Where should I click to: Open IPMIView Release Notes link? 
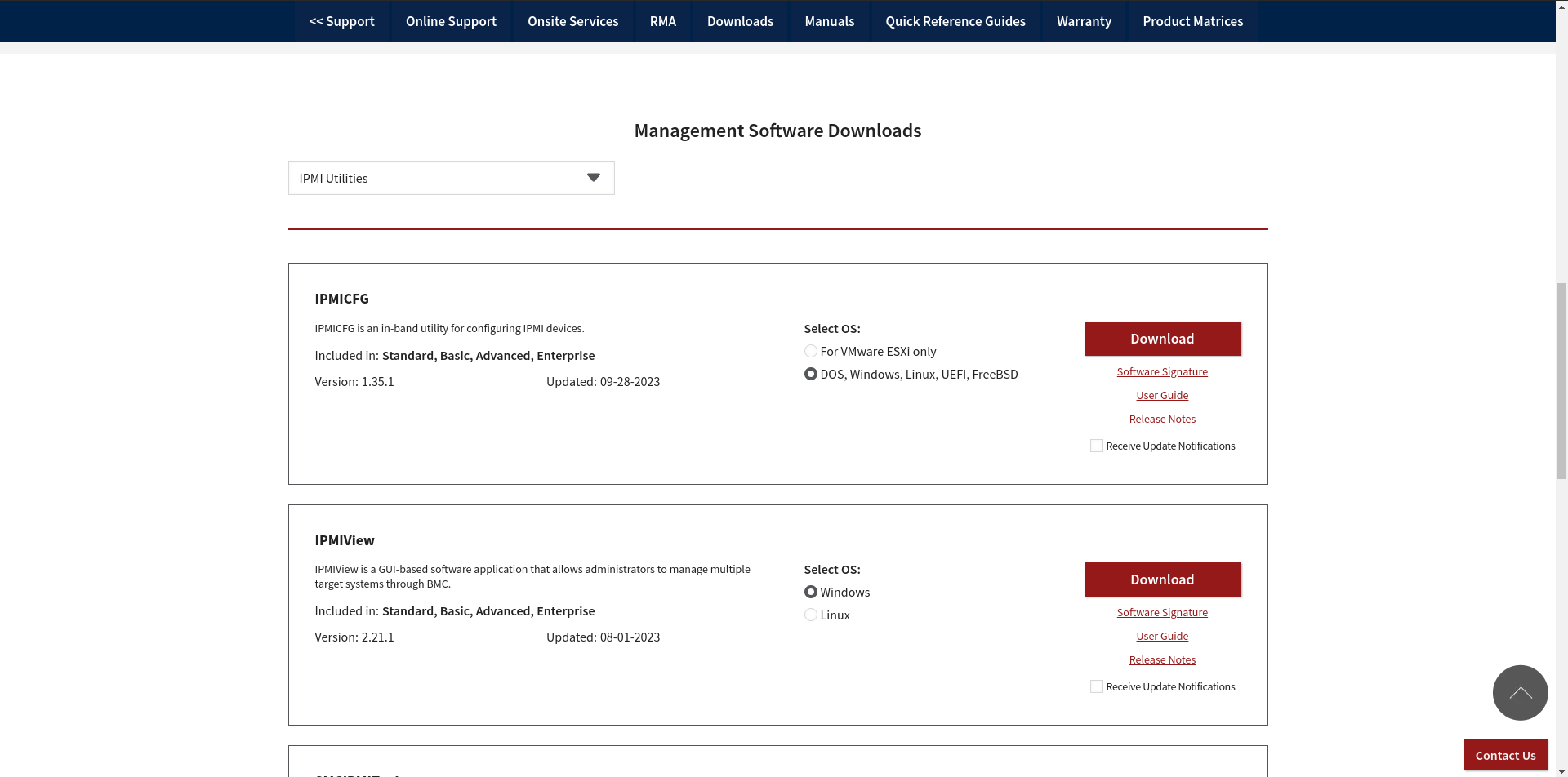point(1162,659)
